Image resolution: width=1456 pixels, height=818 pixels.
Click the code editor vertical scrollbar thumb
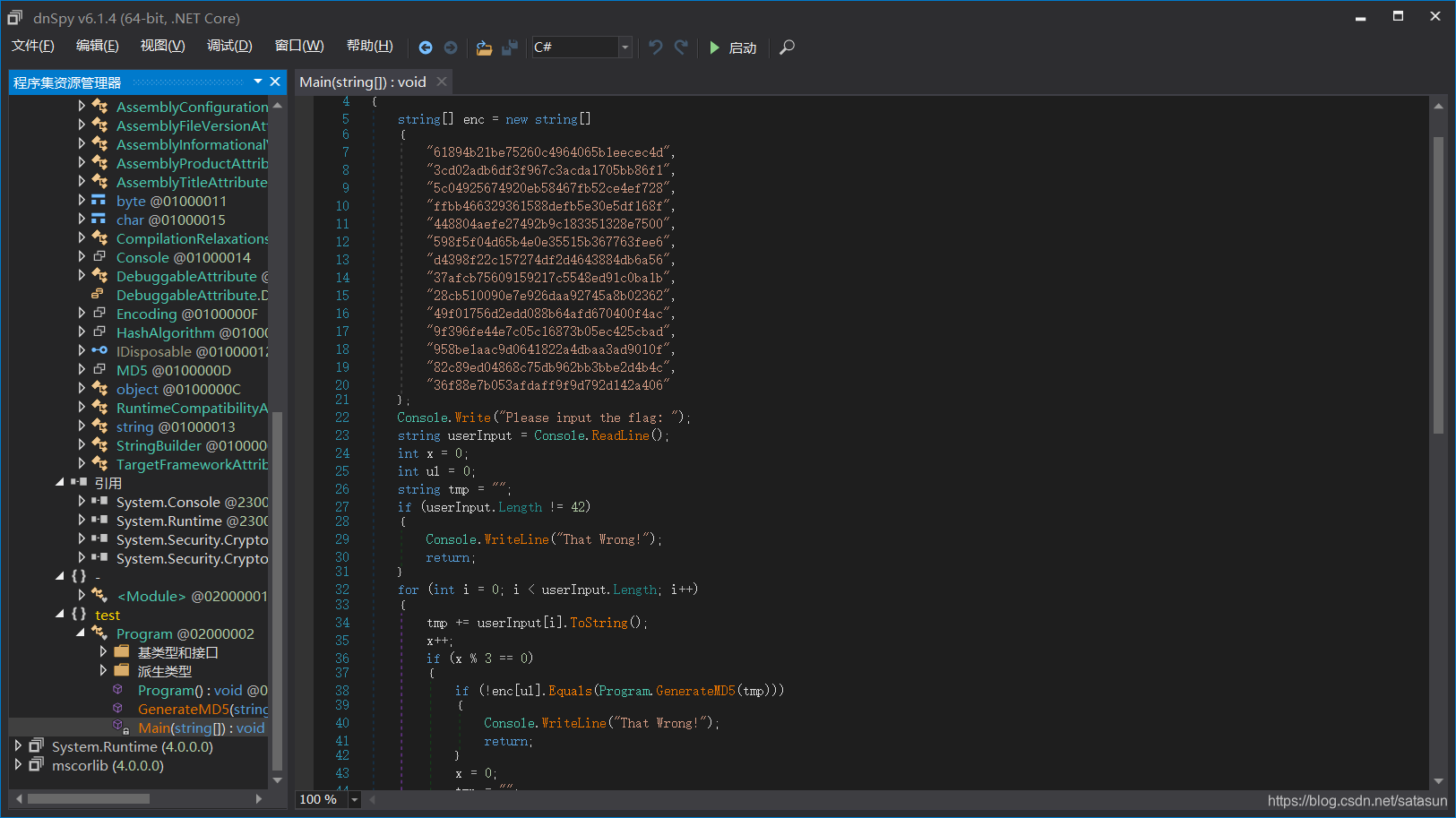1438,285
